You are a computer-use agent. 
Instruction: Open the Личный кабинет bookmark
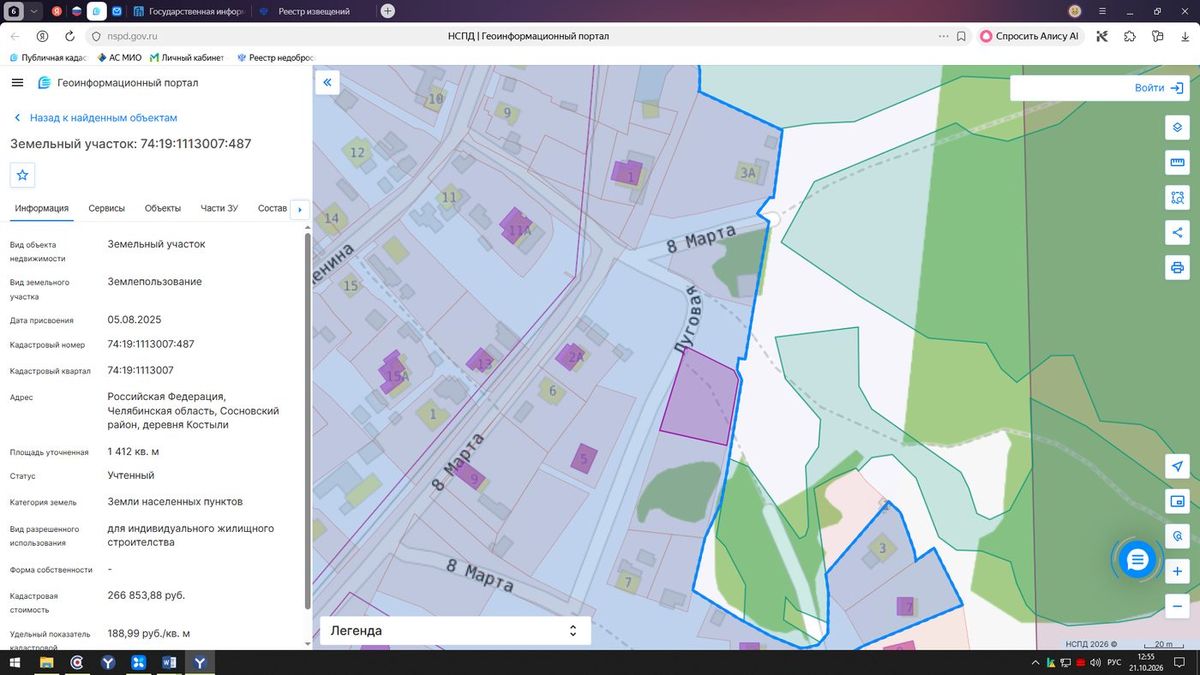click(x=186, y=58)
